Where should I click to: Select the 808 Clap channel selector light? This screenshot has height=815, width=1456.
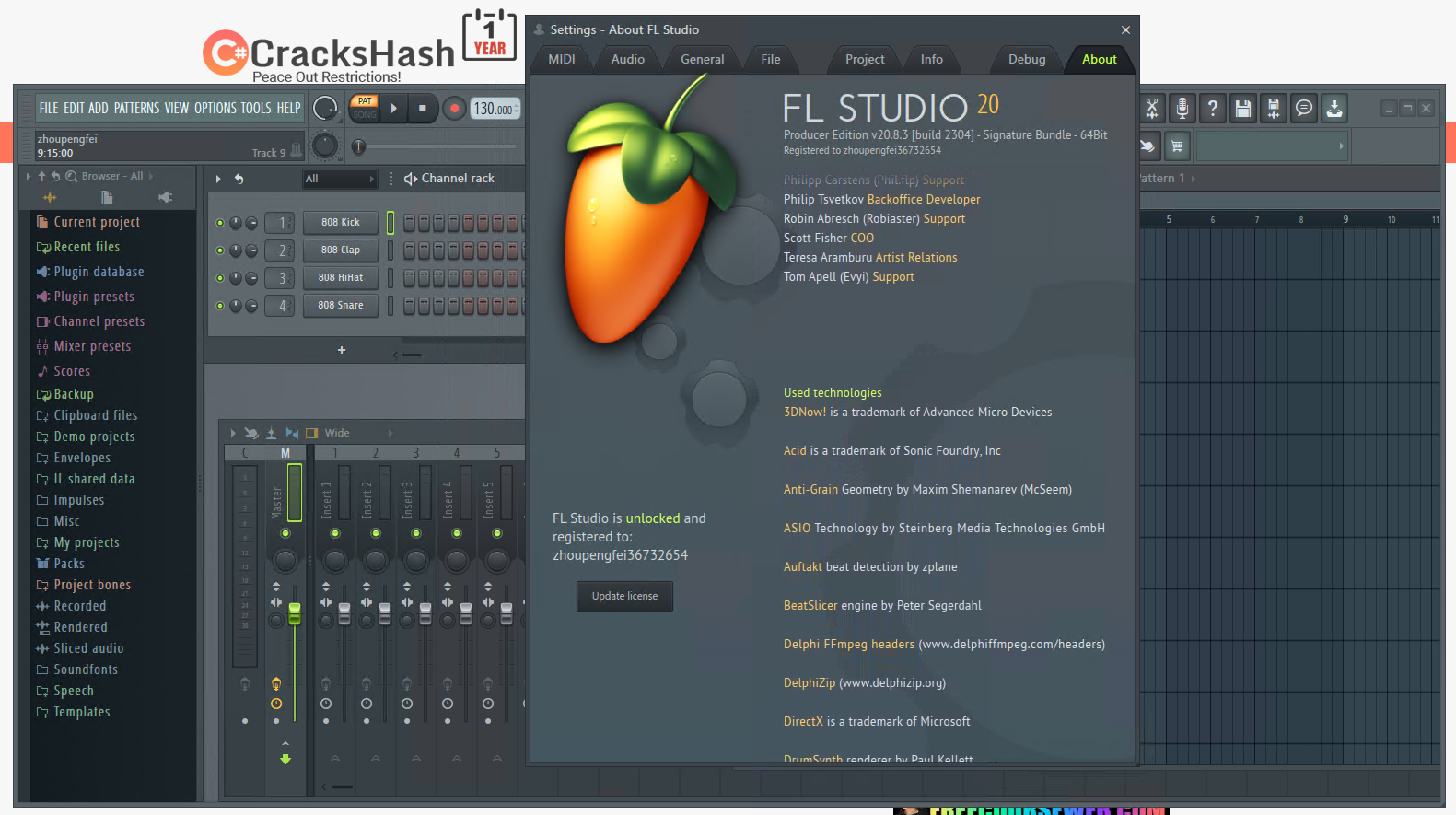(390, 250)
